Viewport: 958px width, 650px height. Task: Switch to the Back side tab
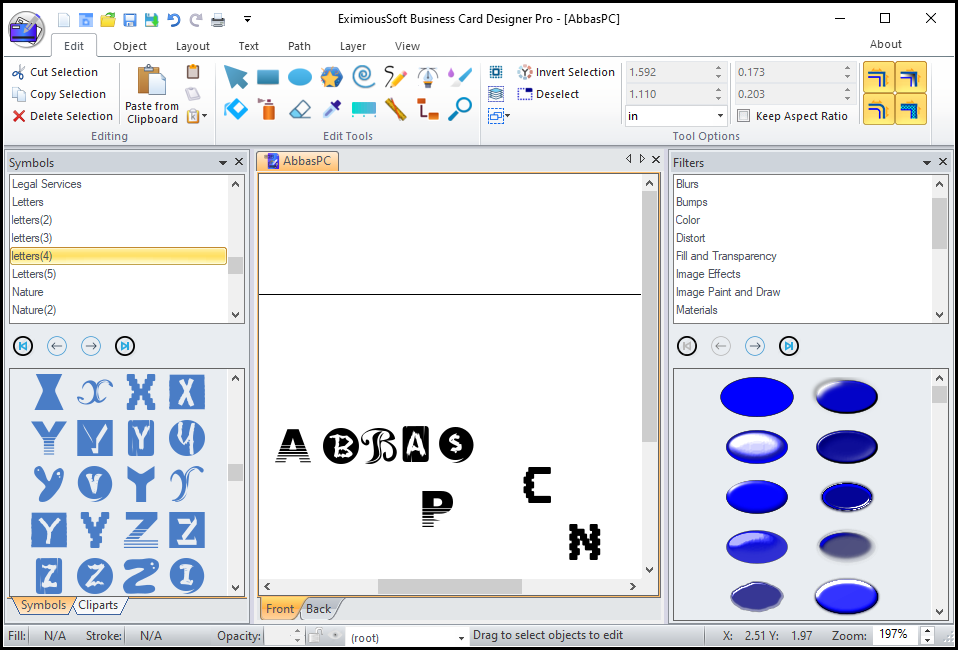click(318, 608)
